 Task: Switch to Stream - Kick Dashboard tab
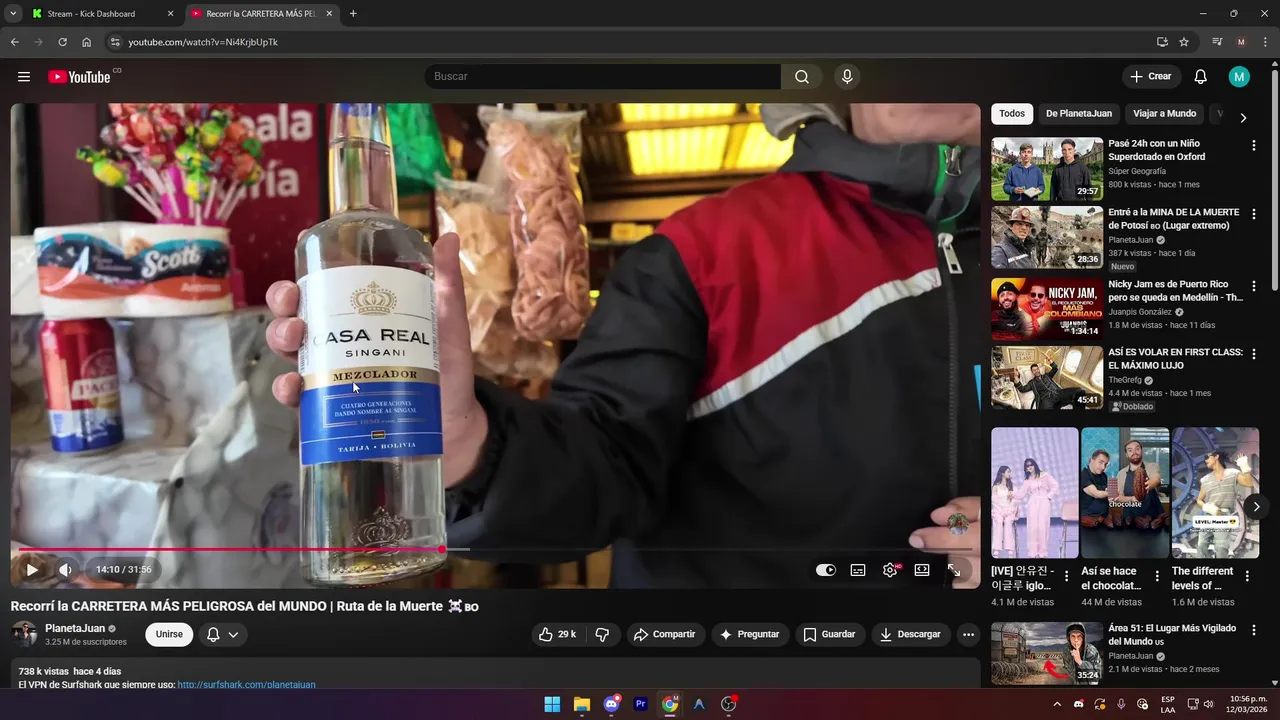[x=100, y=14]
